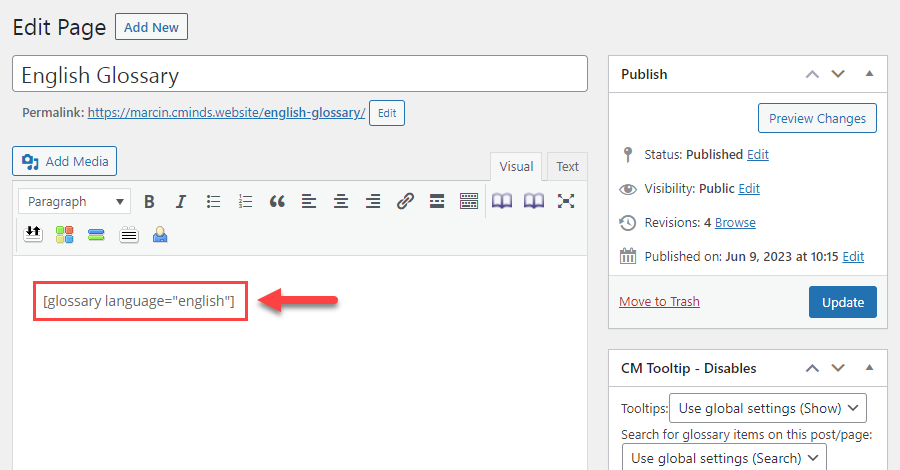Insert a blockquote

click(x=277, y=201)
